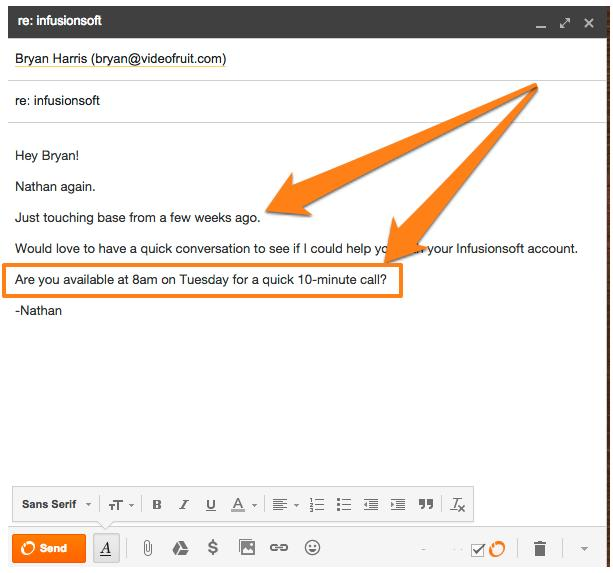Image resolution: width=613 pixels, height=573 pixels.
Task: Expand compose window to full screen
Action: point(565,23)
